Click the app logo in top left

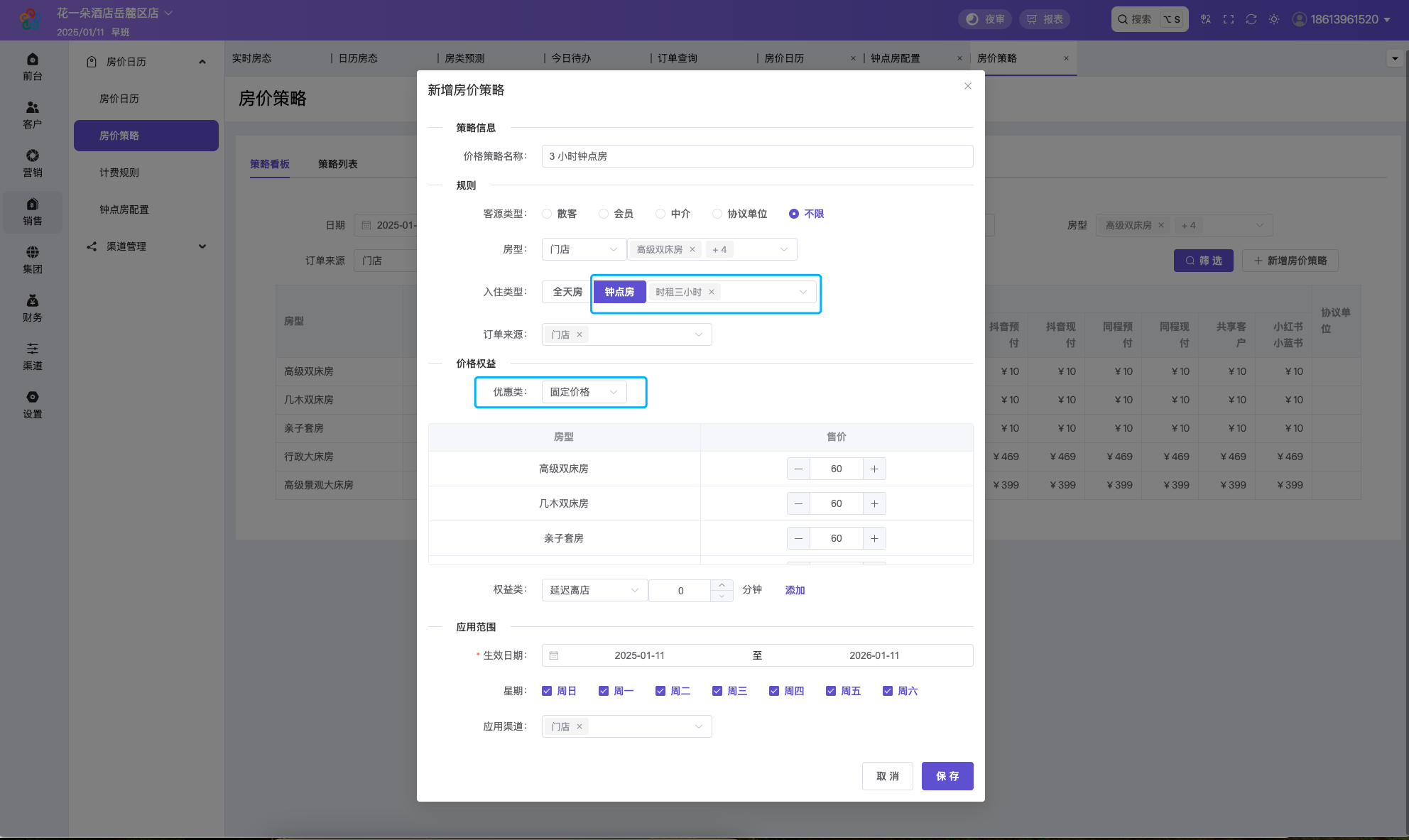pos(30,19)
